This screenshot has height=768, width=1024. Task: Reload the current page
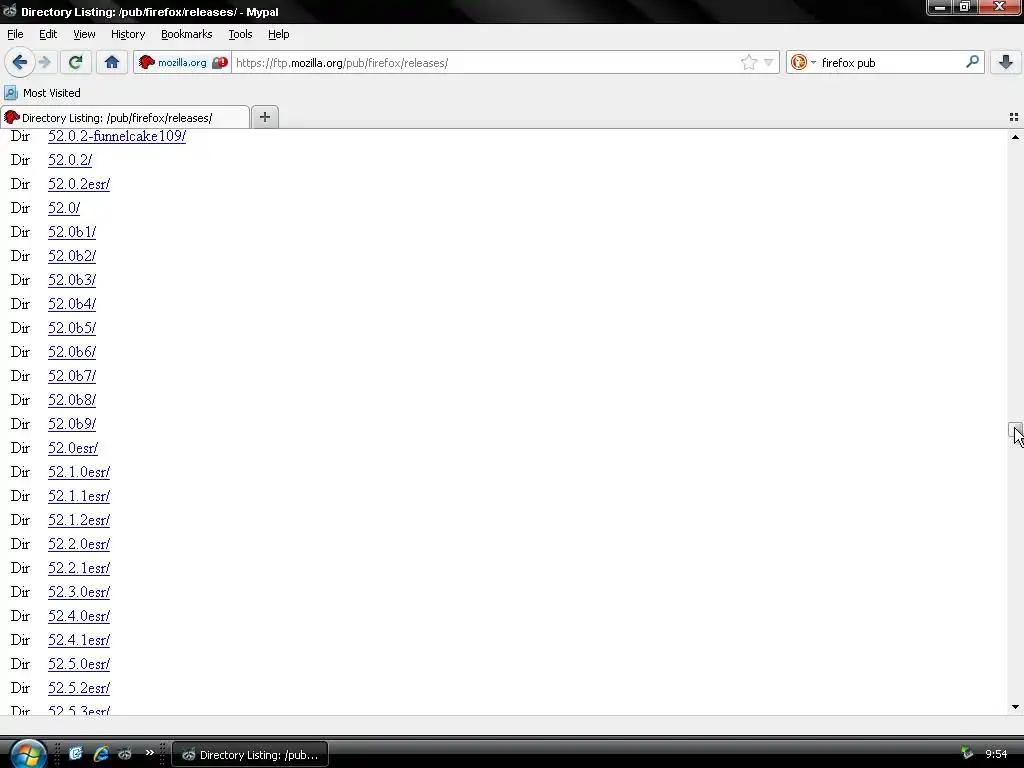[x=75, y=62]
